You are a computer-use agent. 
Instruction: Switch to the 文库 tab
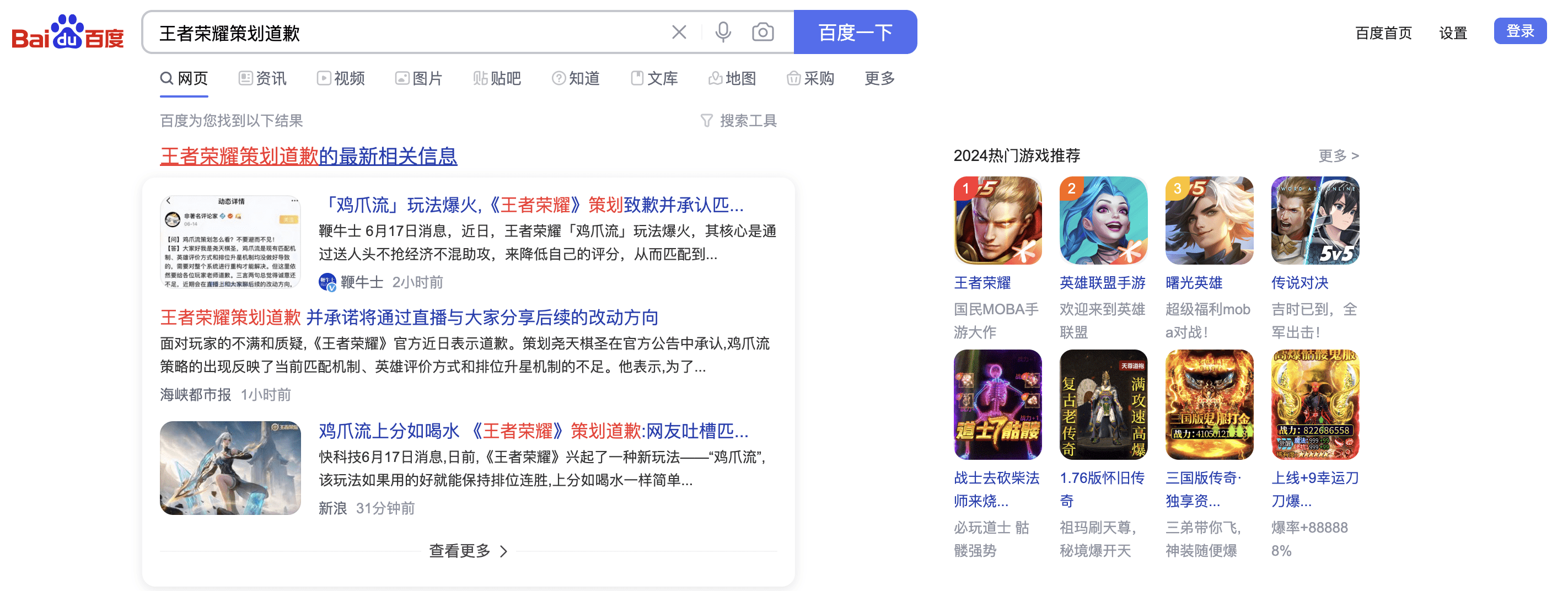click(654, 78)
